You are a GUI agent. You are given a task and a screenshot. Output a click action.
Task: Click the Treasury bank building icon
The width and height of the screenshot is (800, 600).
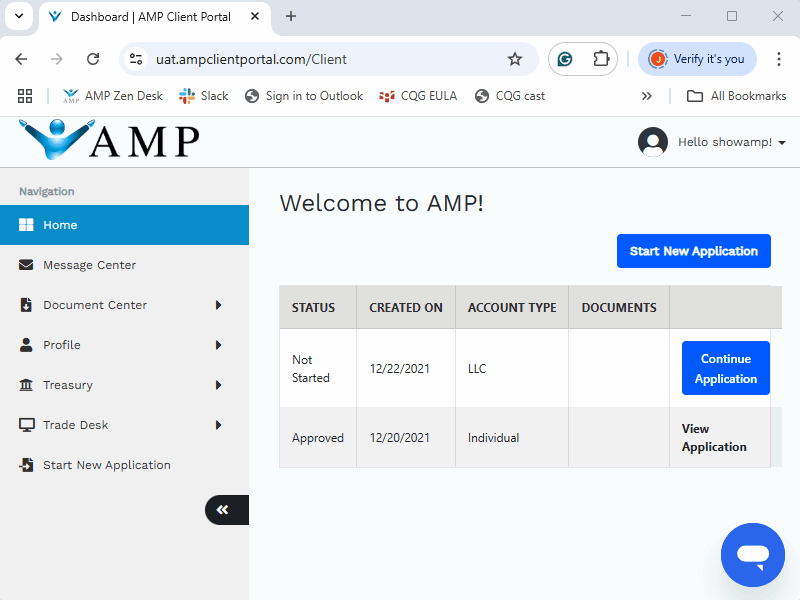(26, 385)
